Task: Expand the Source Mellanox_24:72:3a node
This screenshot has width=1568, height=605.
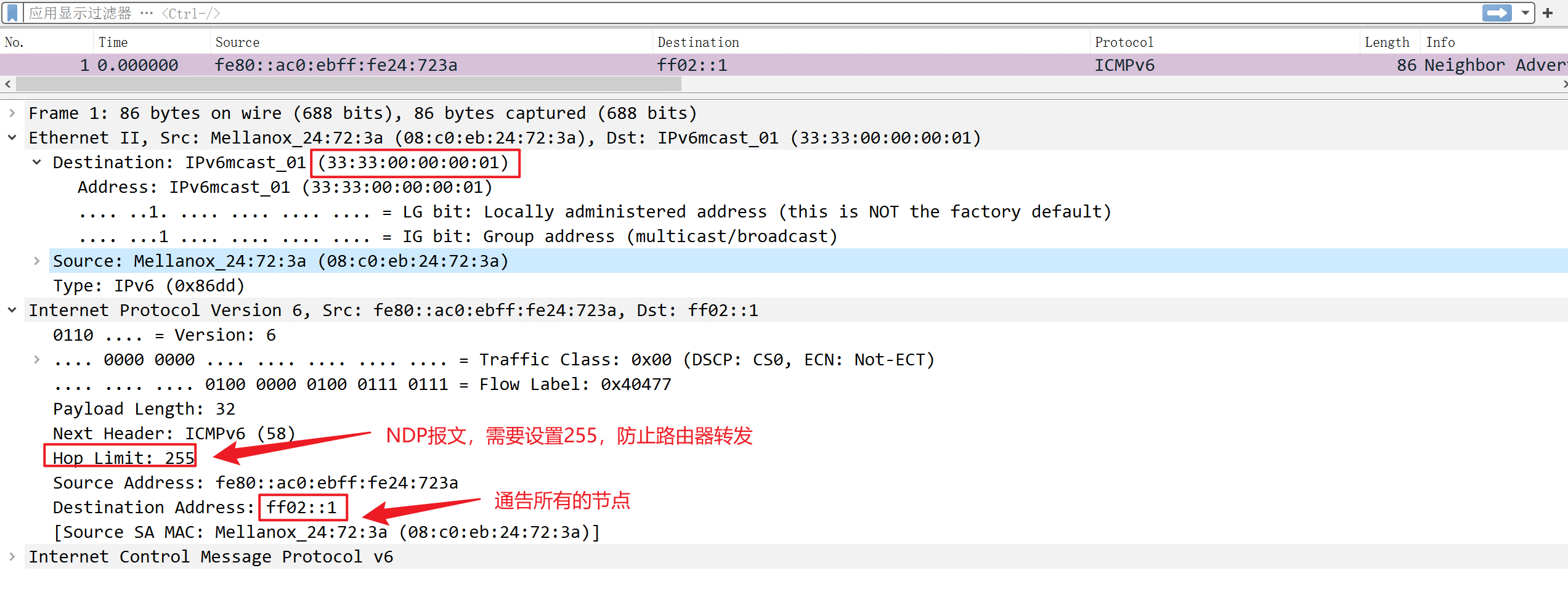Action: 37,261
